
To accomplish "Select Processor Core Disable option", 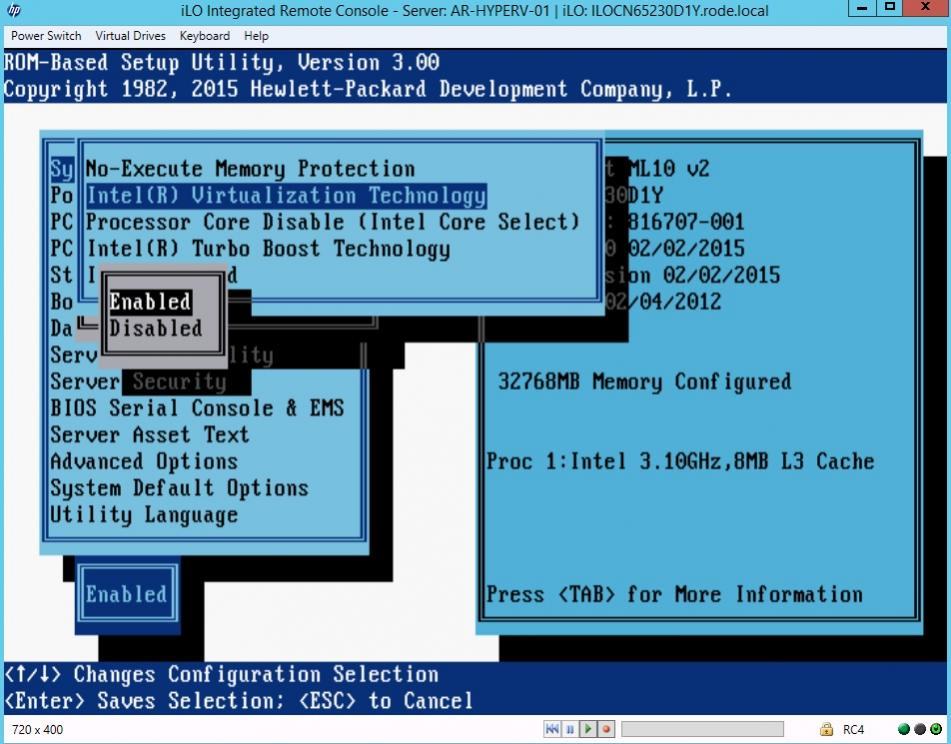I will 333,222.
